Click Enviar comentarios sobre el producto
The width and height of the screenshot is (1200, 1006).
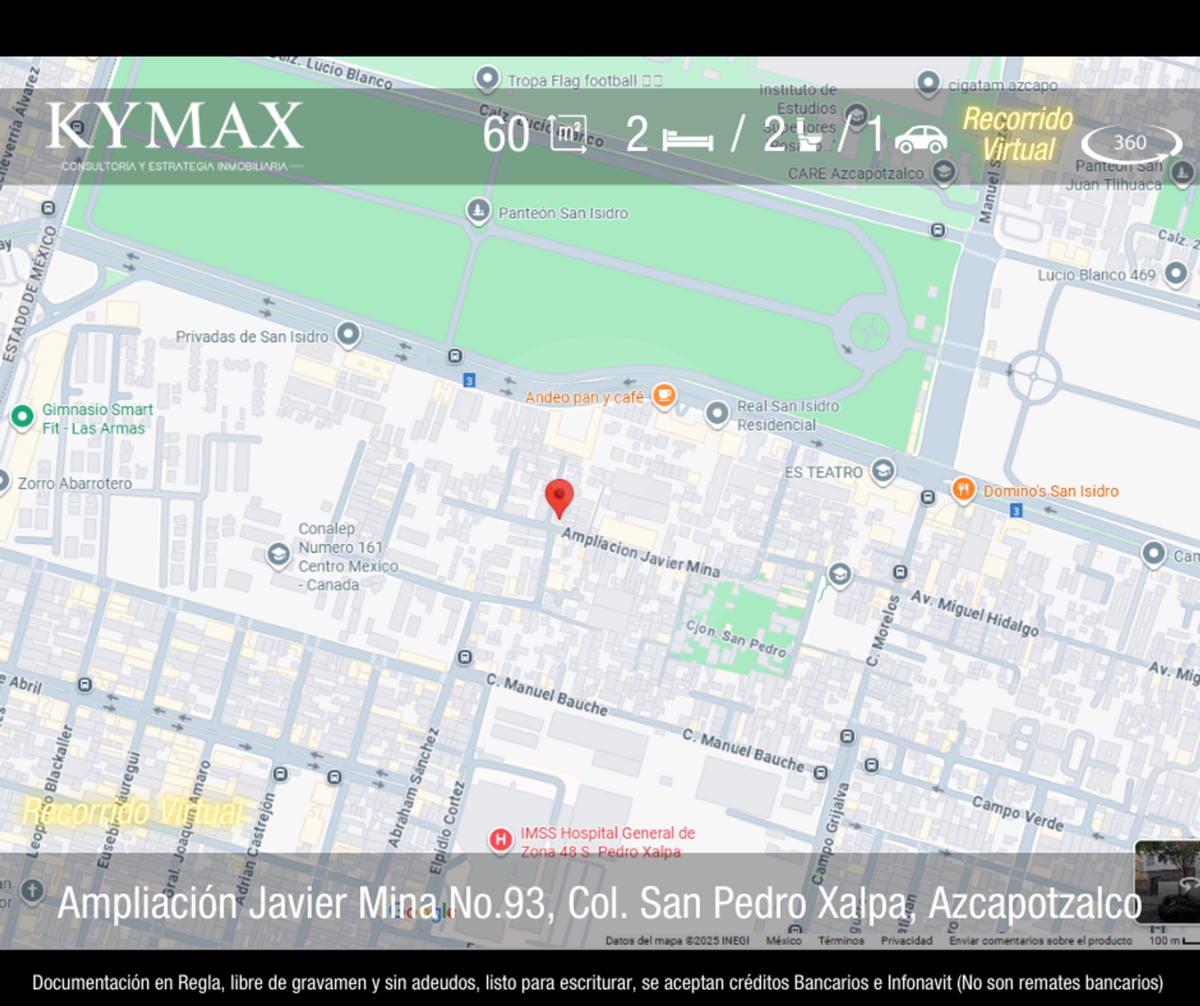(x=1041, y=941)
